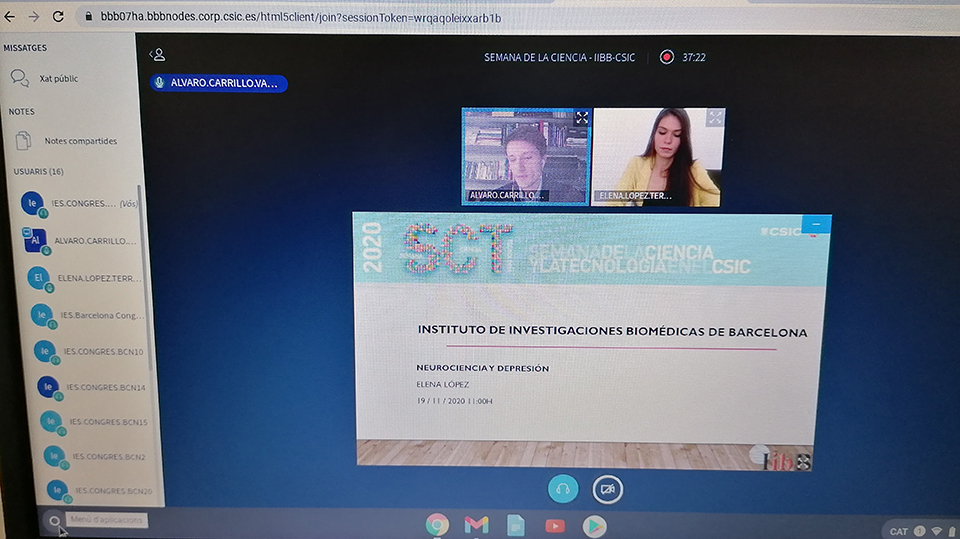The height and width of the screenshot is (539, 960).
Task: Click the ALVARO.CARRILLO talking indicator pill
Action: 219,83
